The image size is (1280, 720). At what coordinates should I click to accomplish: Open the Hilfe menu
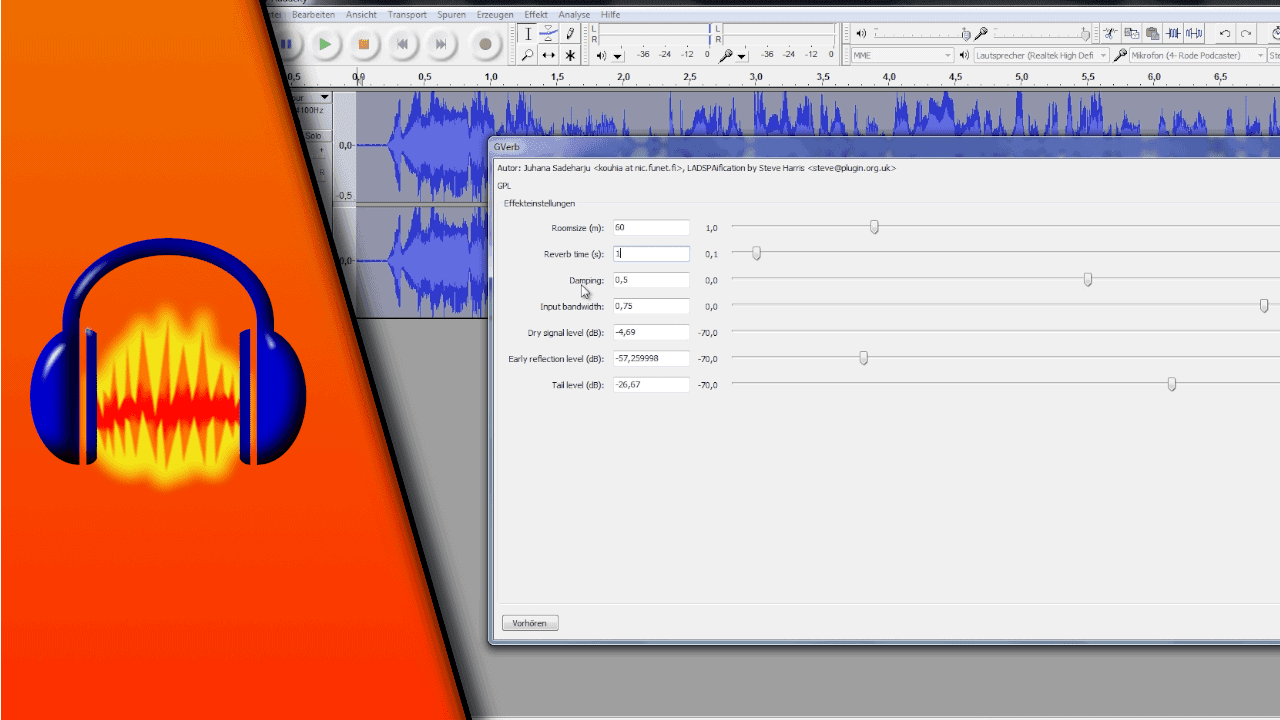(x=610, y=15)
